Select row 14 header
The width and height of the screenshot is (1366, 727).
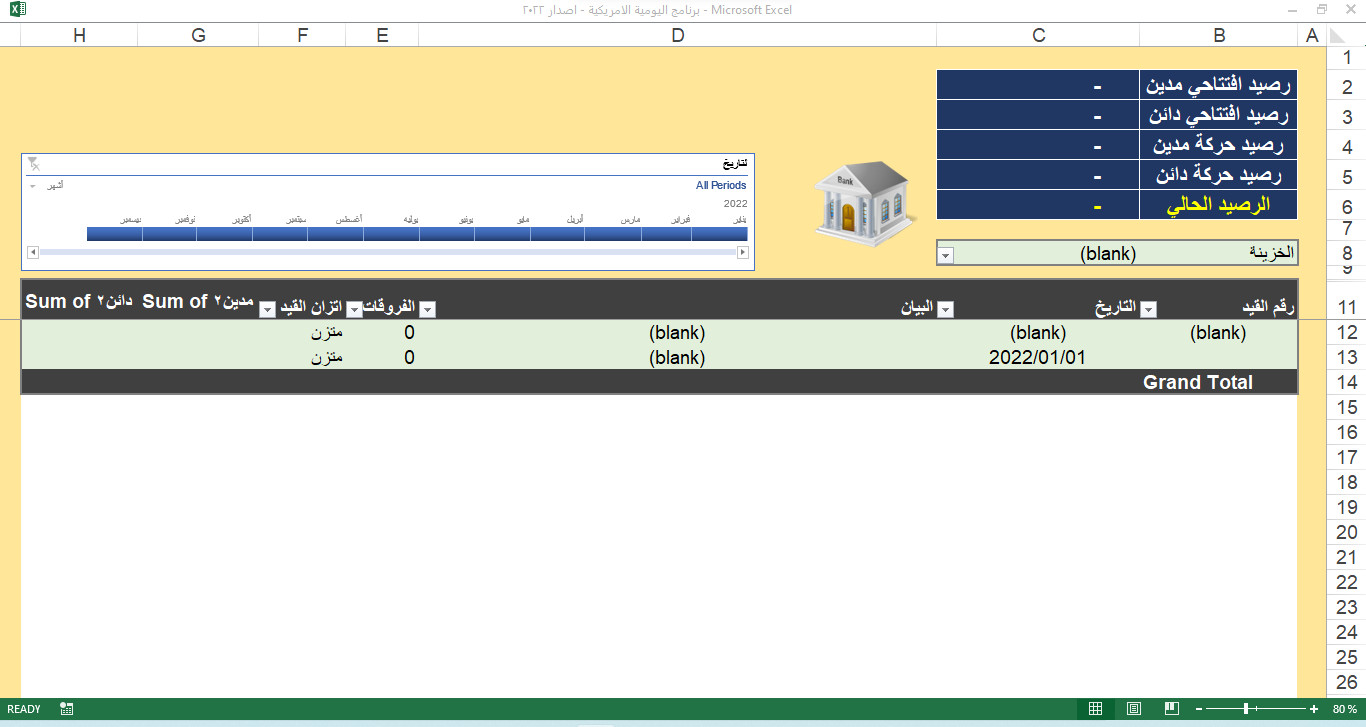point(1346,383)
